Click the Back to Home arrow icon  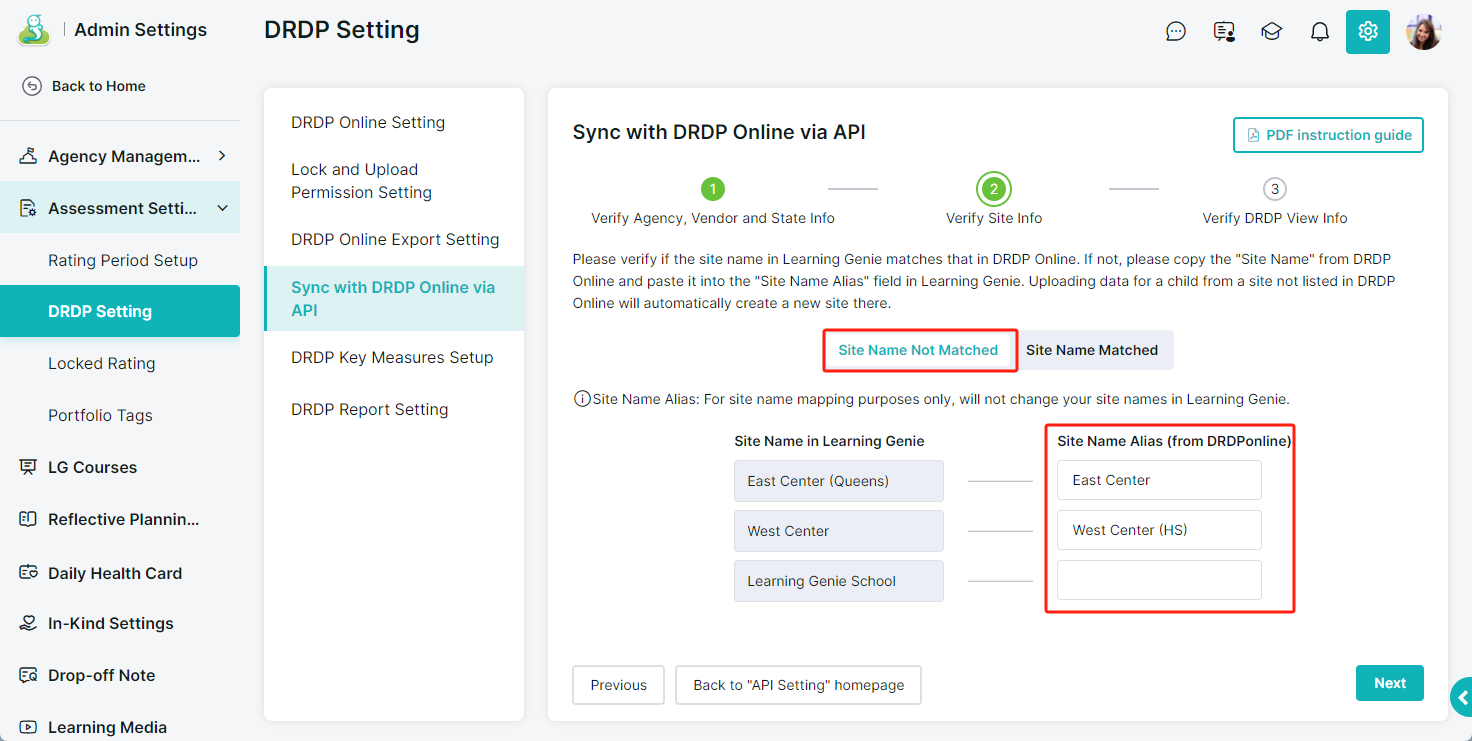tap(32, 86)
